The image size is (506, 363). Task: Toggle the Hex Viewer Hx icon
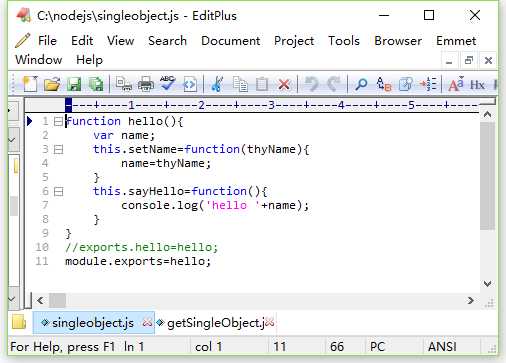(477, 85)
